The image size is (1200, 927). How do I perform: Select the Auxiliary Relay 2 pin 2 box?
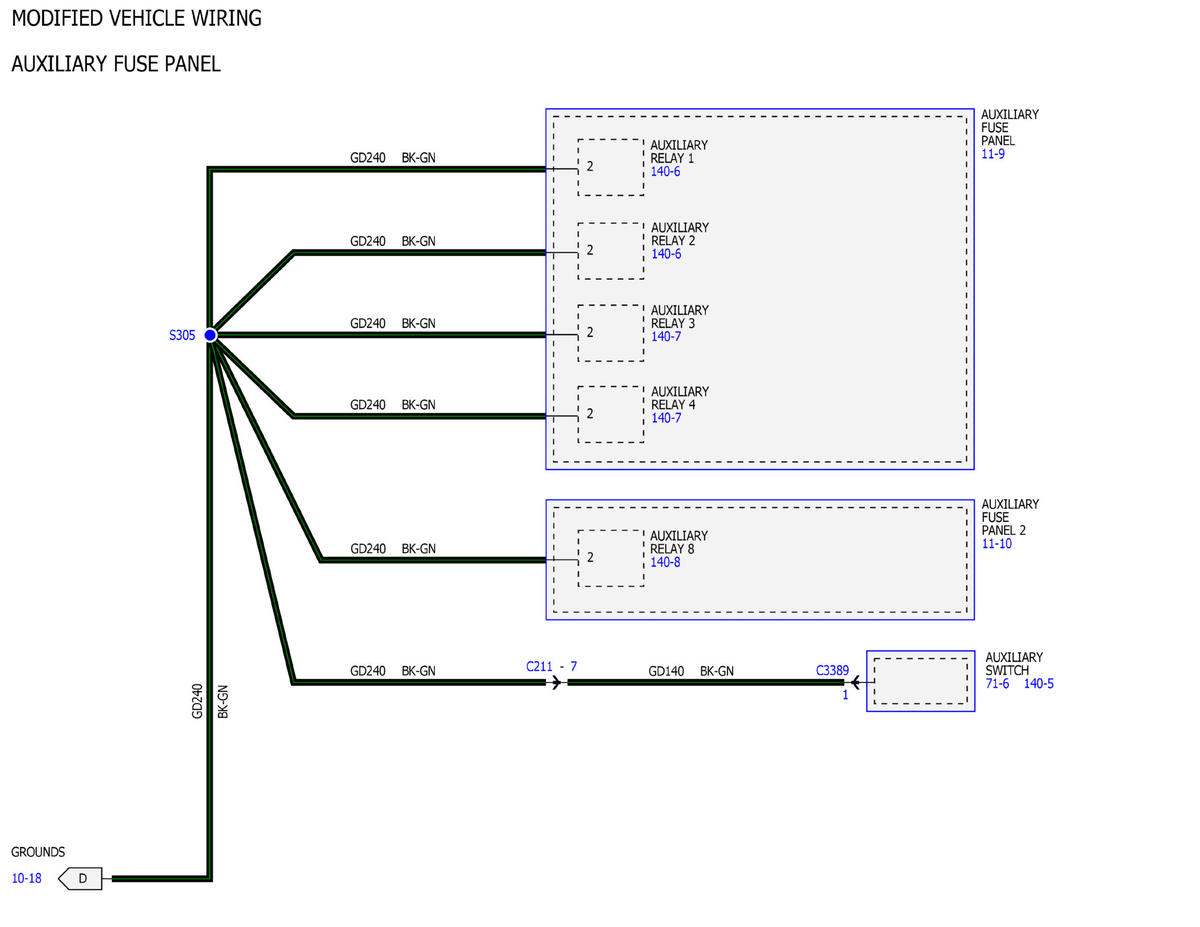coord(610,251)
